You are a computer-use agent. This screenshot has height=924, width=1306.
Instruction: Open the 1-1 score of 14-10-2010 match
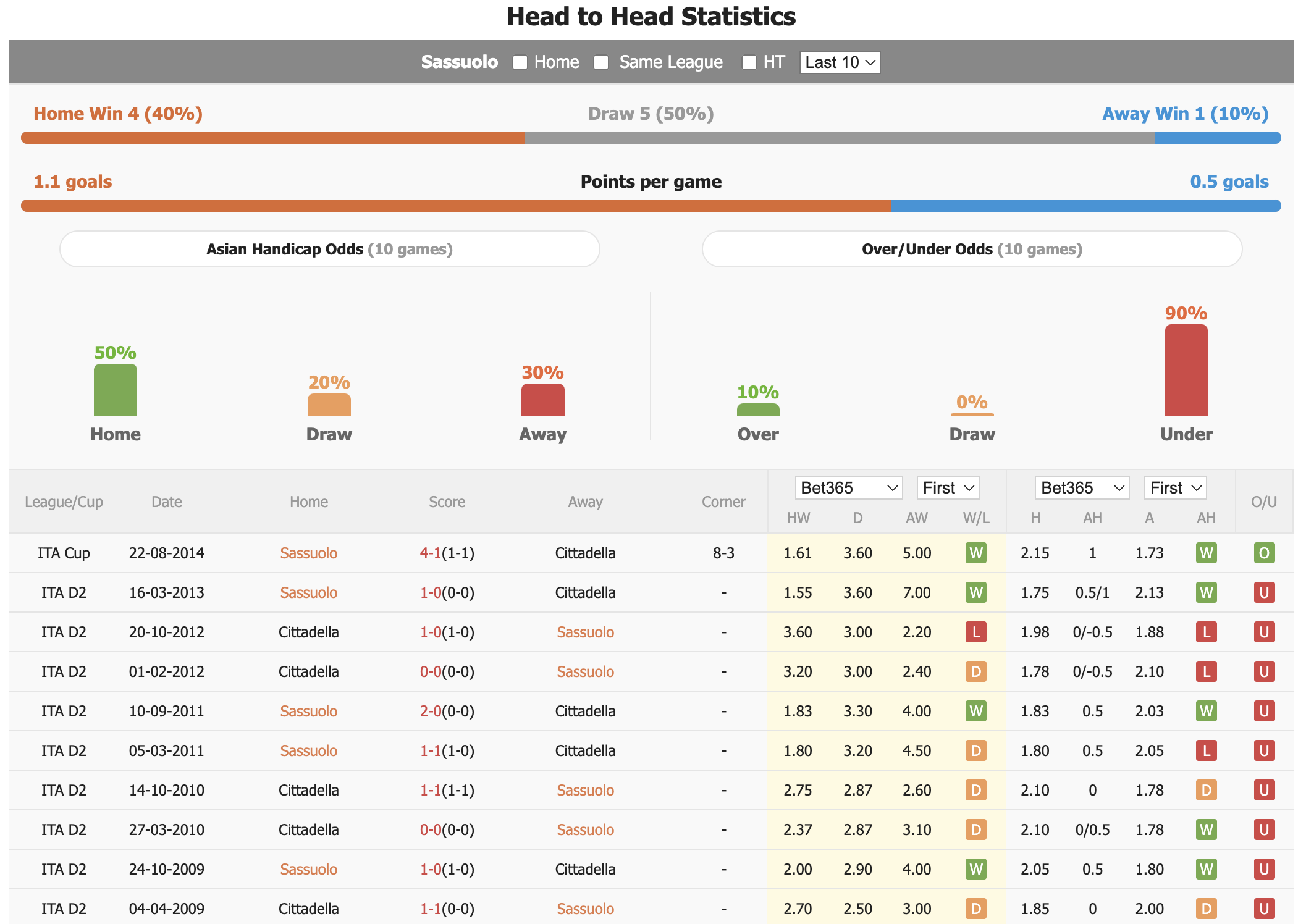(x=431, y=790)
